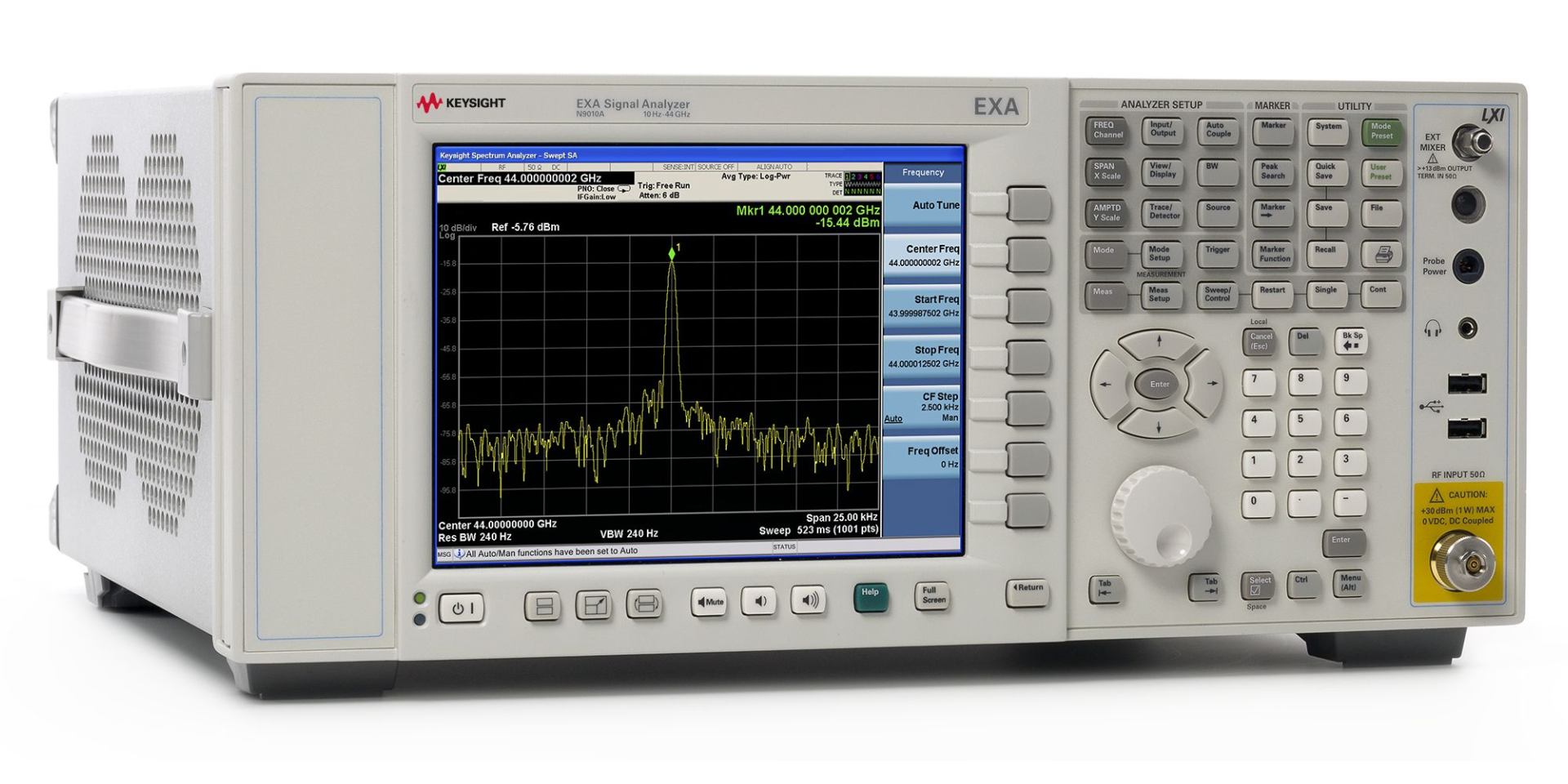Viewport: 1568px width, 784px height.
Task: Click the numeric keypad 0 key
Action: pos(1258,505)
